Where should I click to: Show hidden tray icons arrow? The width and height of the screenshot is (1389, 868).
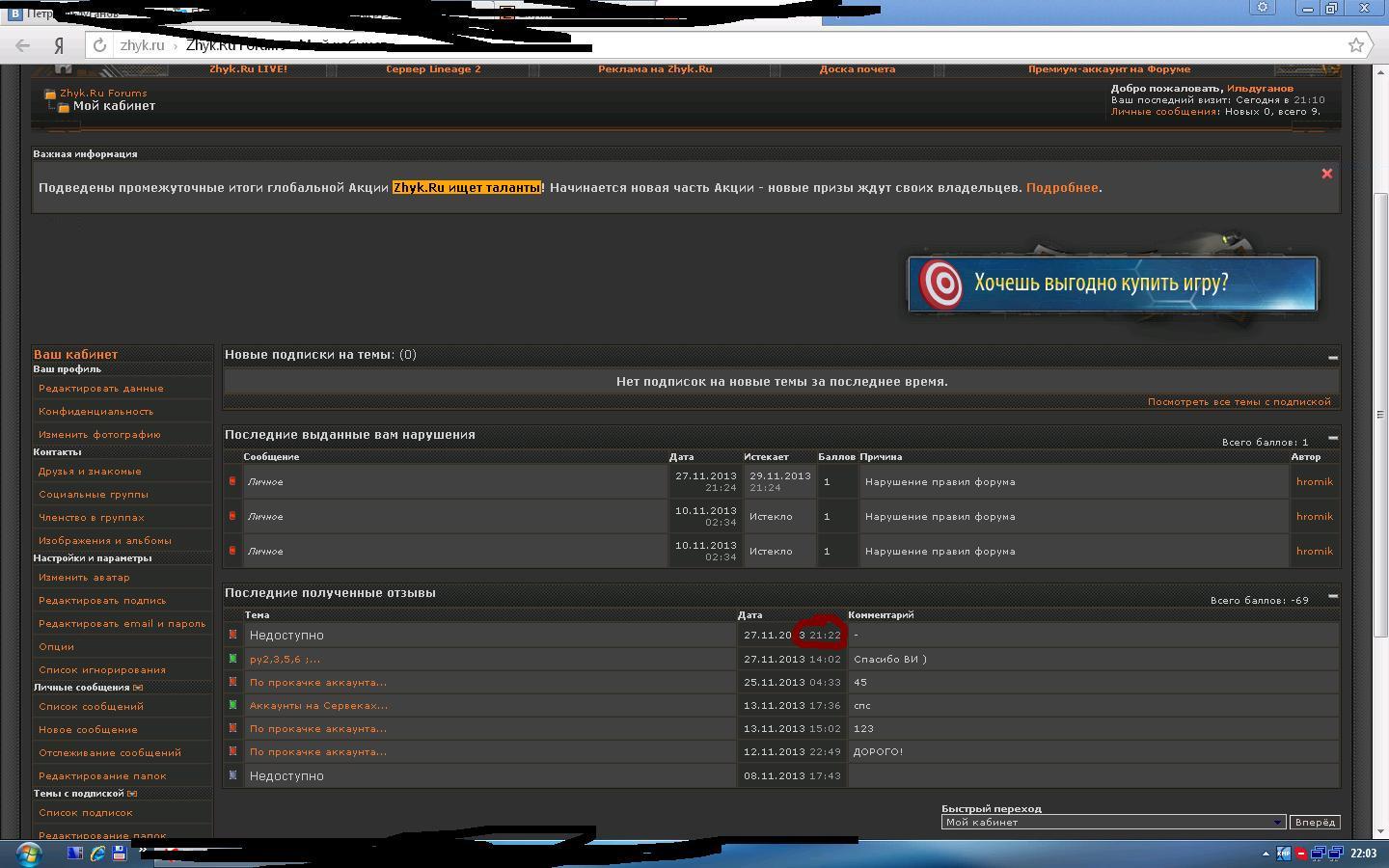pos(1266,854)
